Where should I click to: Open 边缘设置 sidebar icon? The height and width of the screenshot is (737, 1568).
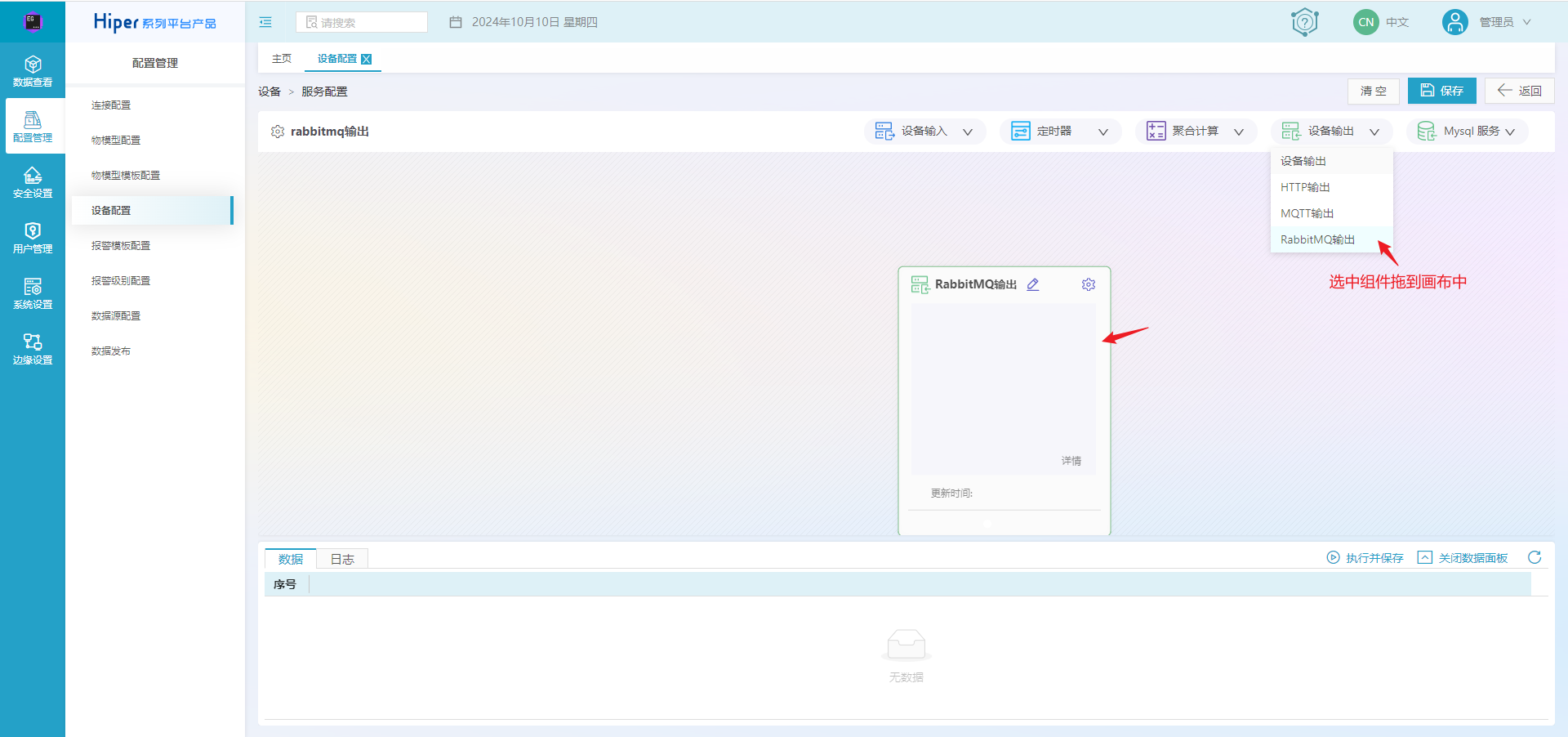pos(33,349)
